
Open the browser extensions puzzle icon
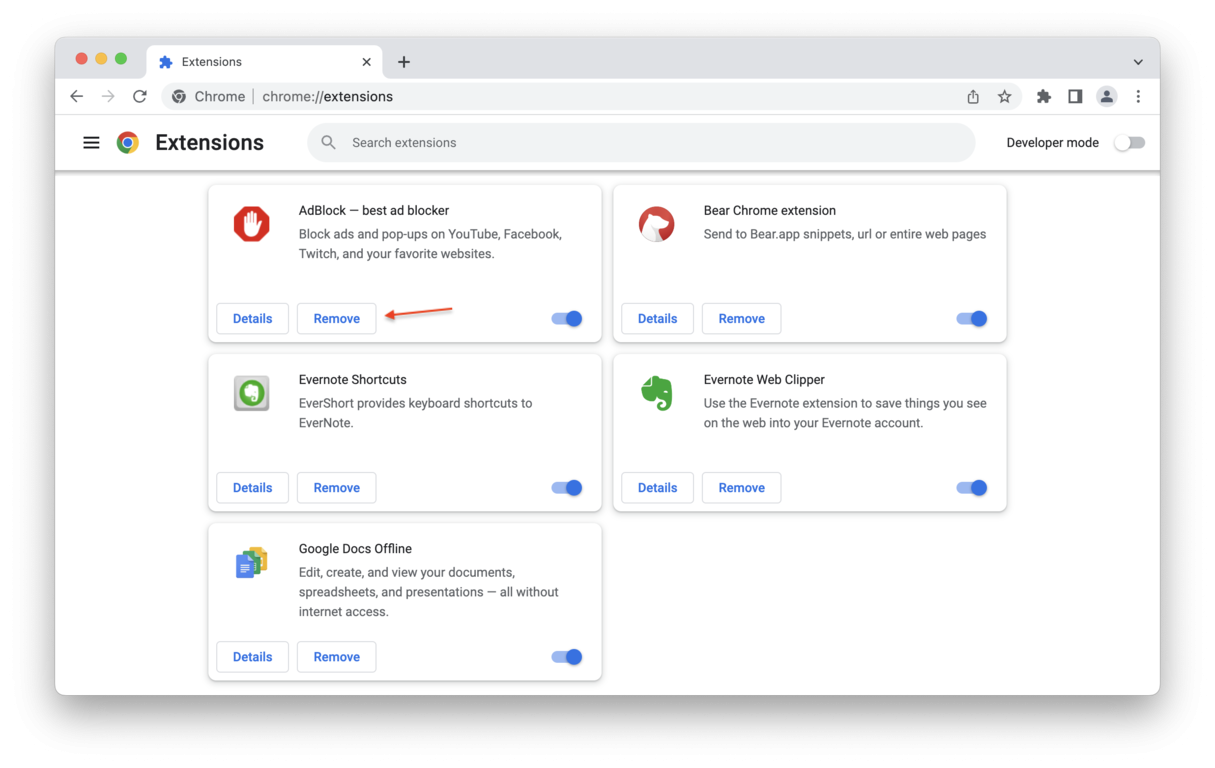click(x=1043, y=96)
